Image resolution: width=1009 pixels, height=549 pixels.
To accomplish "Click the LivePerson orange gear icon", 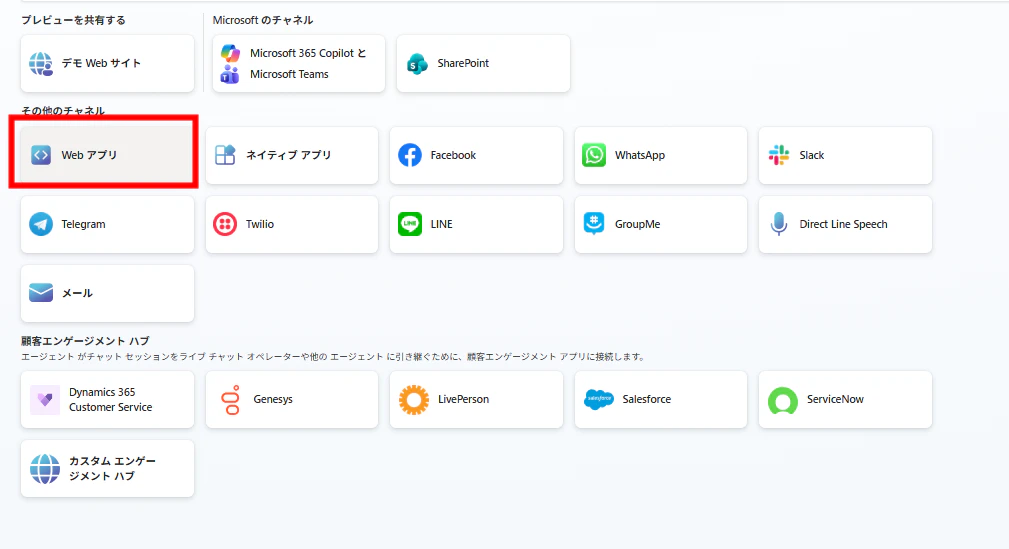I will pos(414,400).
